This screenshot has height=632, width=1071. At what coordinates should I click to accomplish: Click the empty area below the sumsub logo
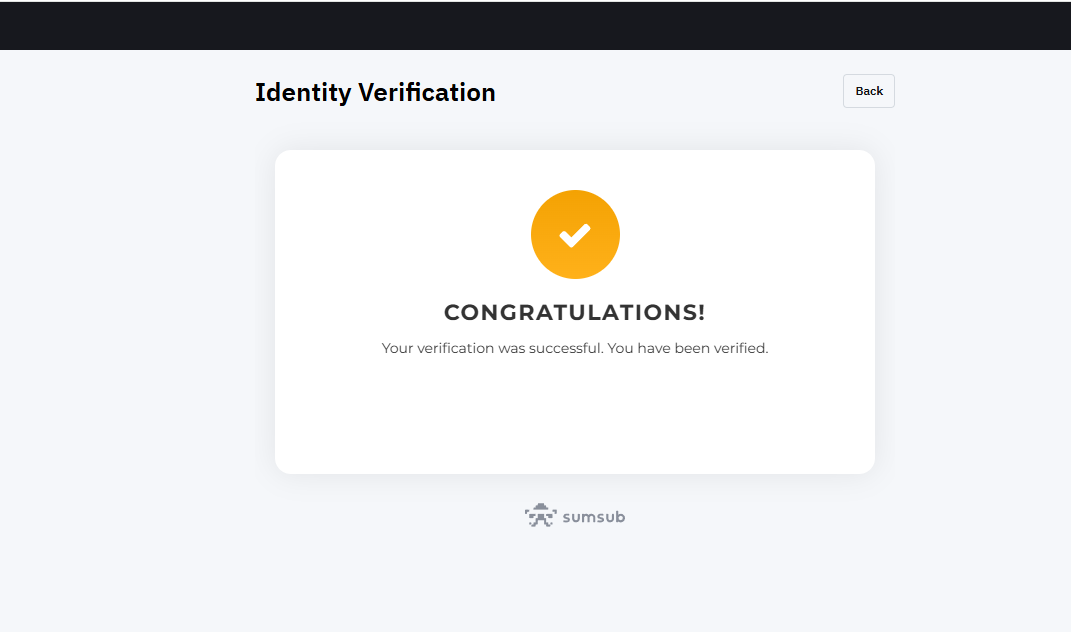[575, 581]
